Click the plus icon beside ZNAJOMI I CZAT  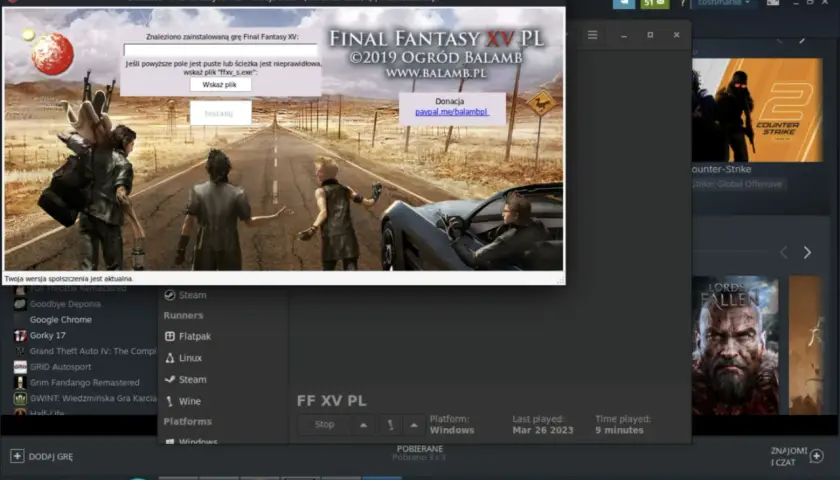tap(816, 456)
